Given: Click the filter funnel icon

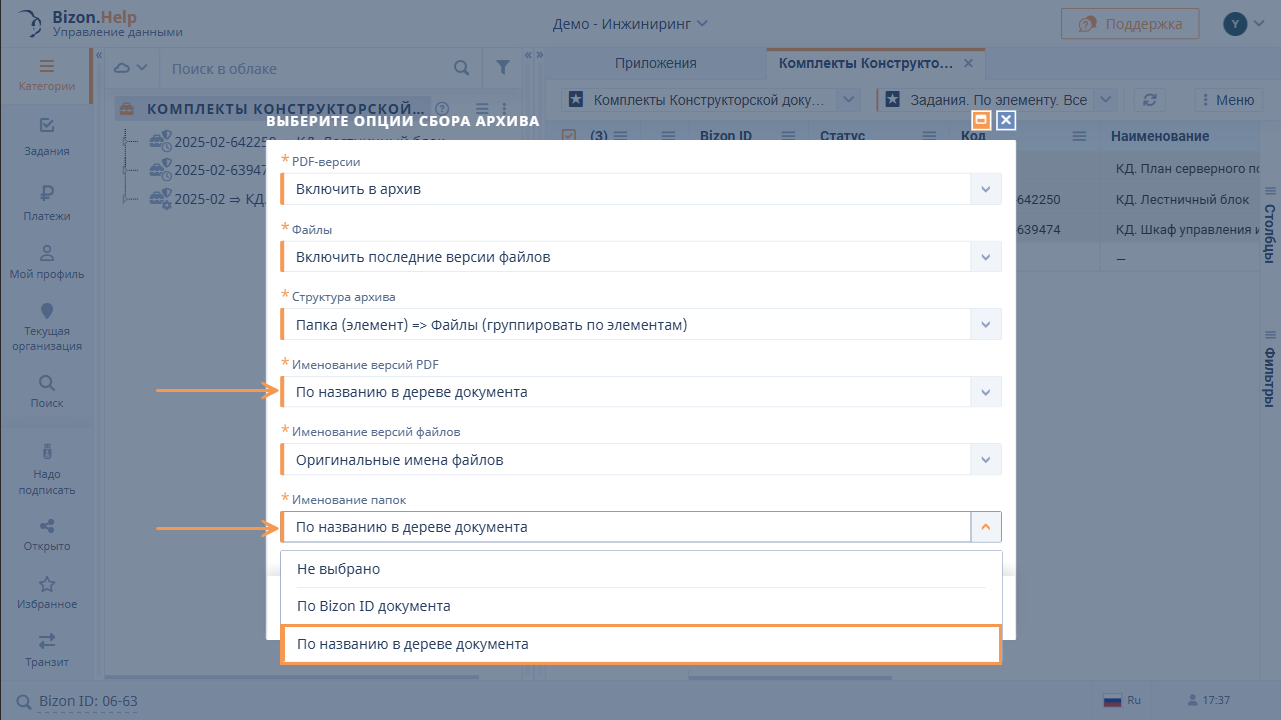Looking at the screenshot, I should (x=503, y=68).
